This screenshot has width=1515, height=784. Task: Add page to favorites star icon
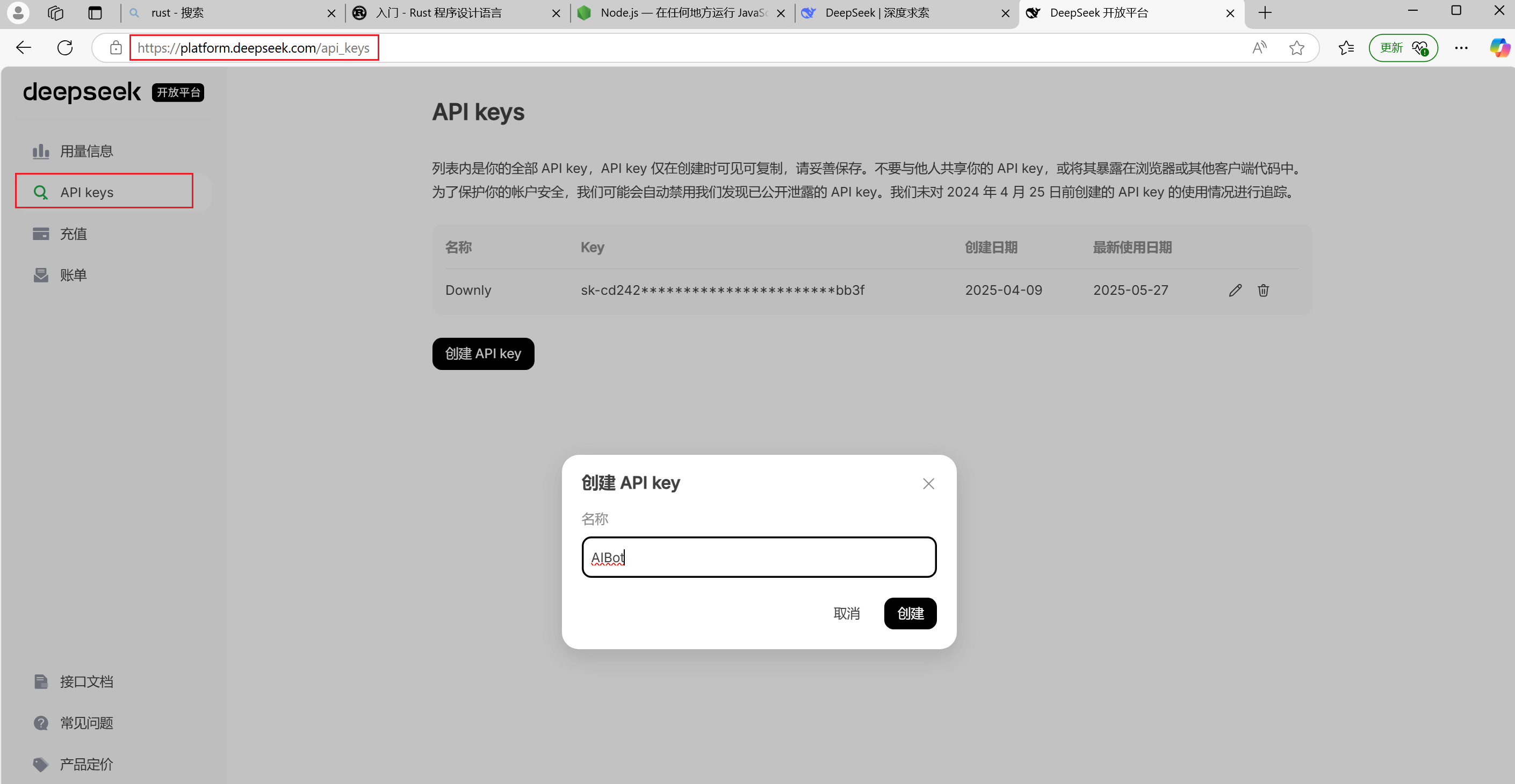[1296, 48]
